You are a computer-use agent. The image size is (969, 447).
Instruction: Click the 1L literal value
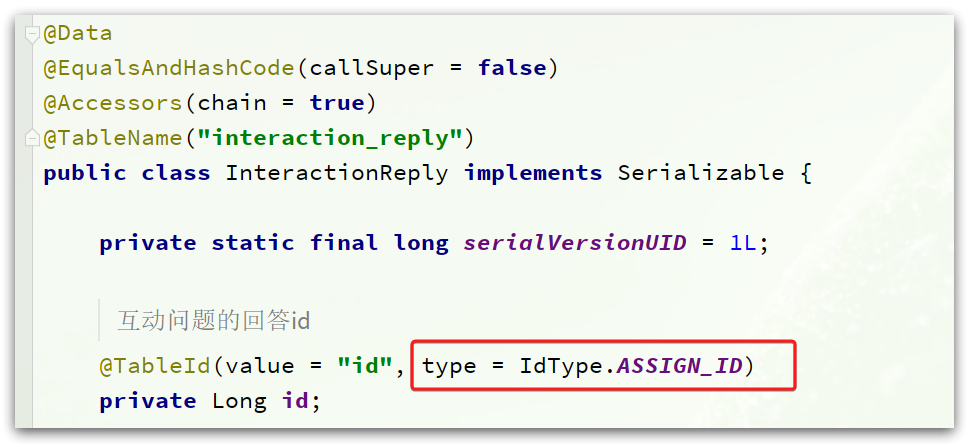click(743, 243)
